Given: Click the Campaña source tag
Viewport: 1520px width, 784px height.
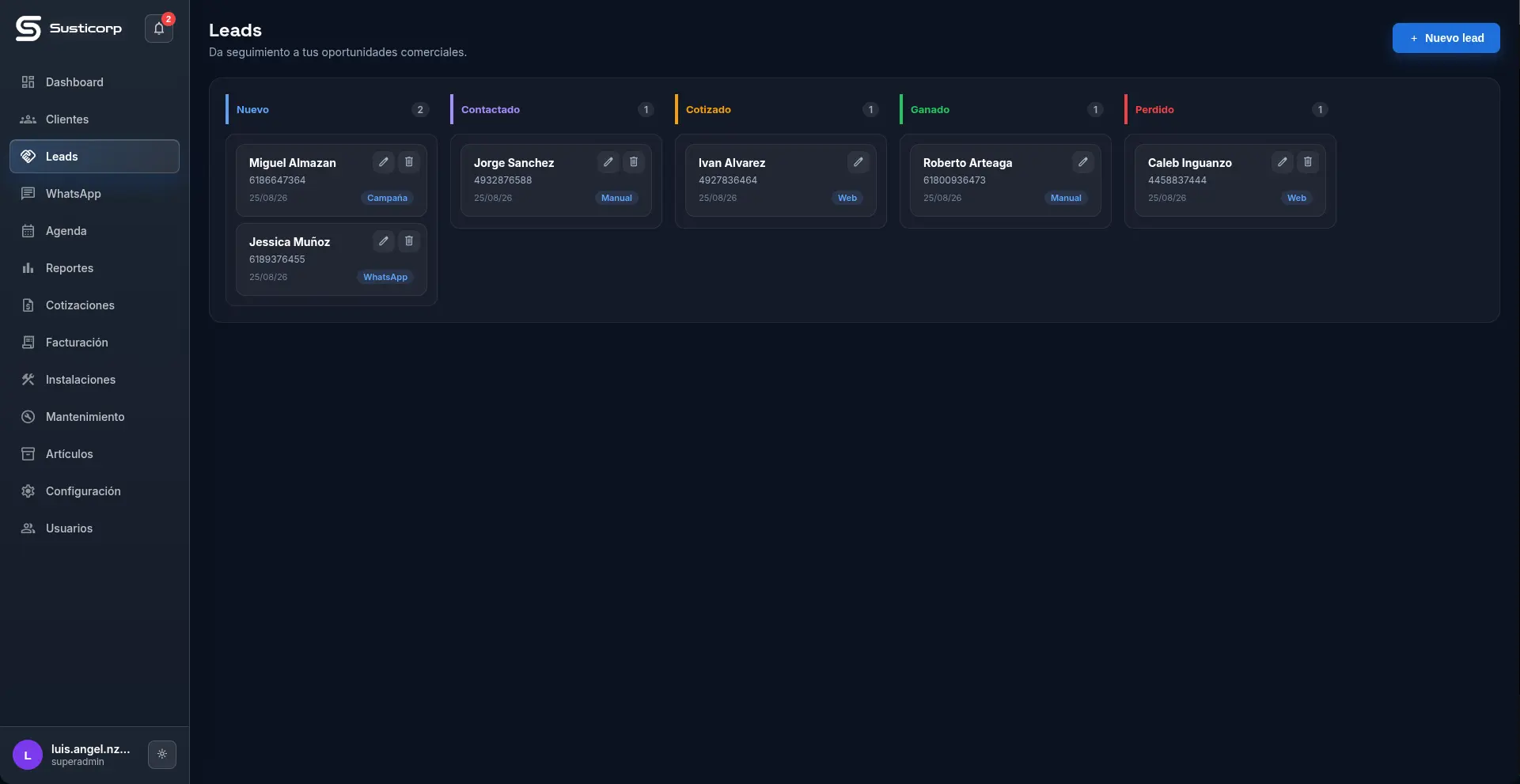Looking at the screenshot, I should [387, 198].
